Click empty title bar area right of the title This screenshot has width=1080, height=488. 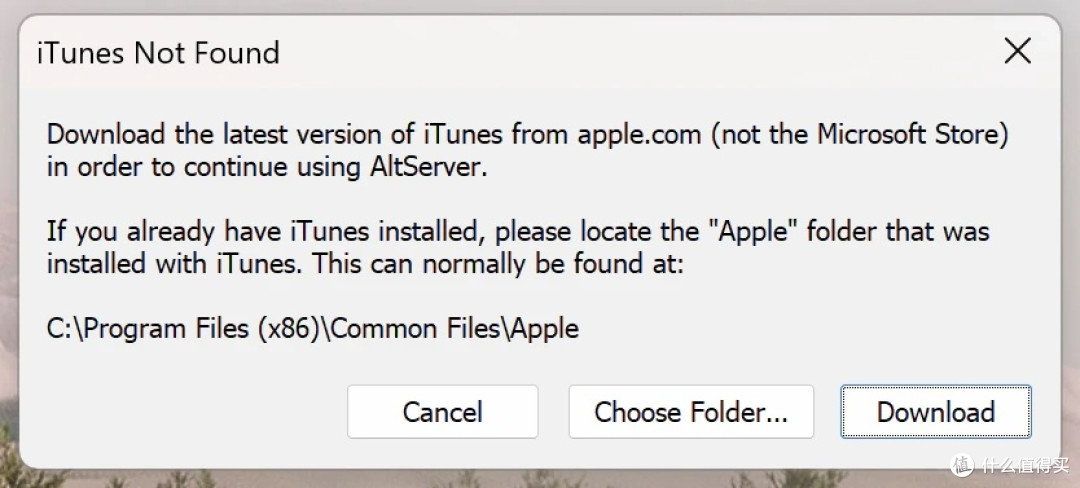point(620,52)
